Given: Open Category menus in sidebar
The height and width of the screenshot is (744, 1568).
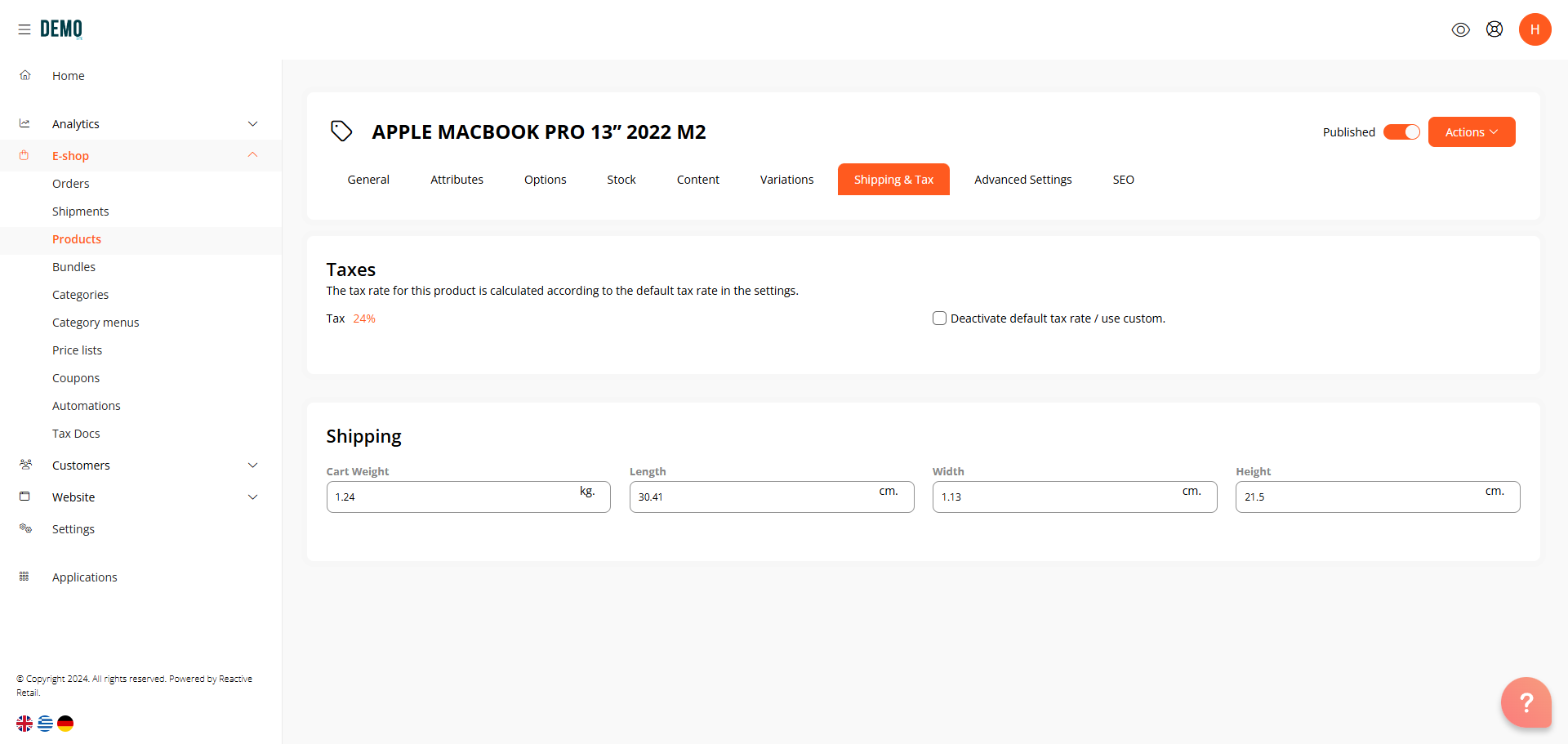Looking at the screenshot, I should click(x=96, y=323).
